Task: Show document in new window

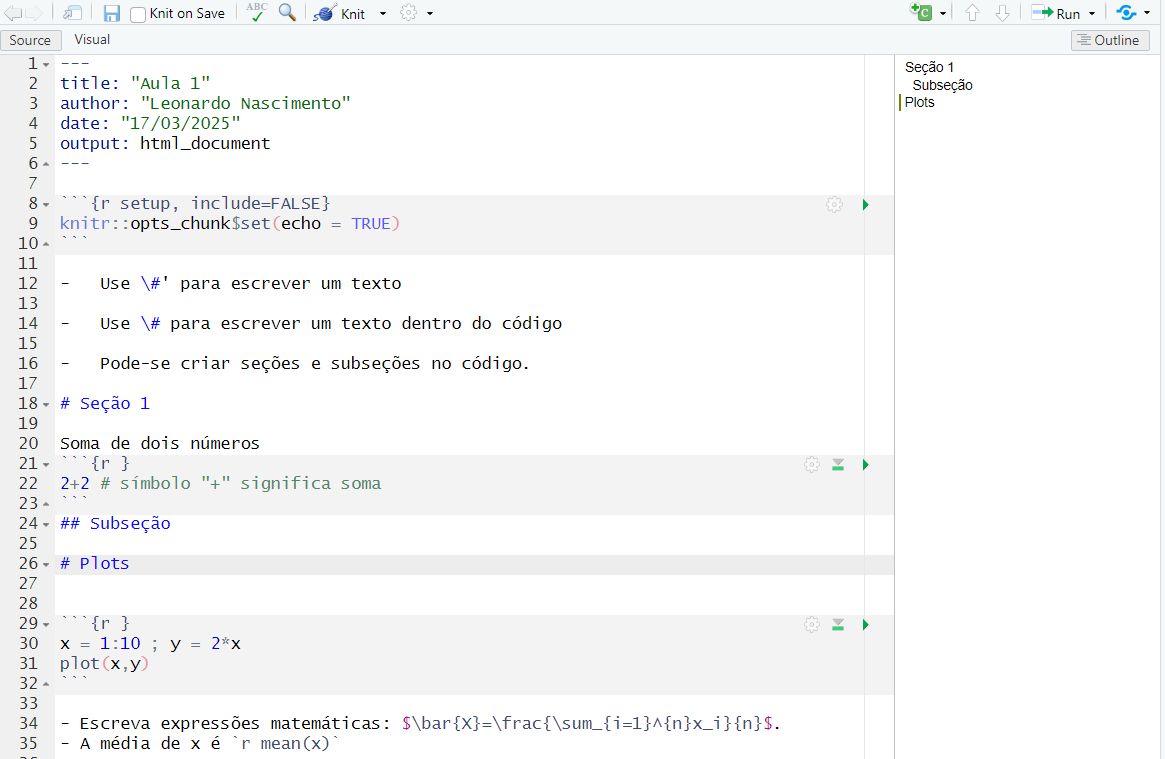Action: tap(72, 13)
